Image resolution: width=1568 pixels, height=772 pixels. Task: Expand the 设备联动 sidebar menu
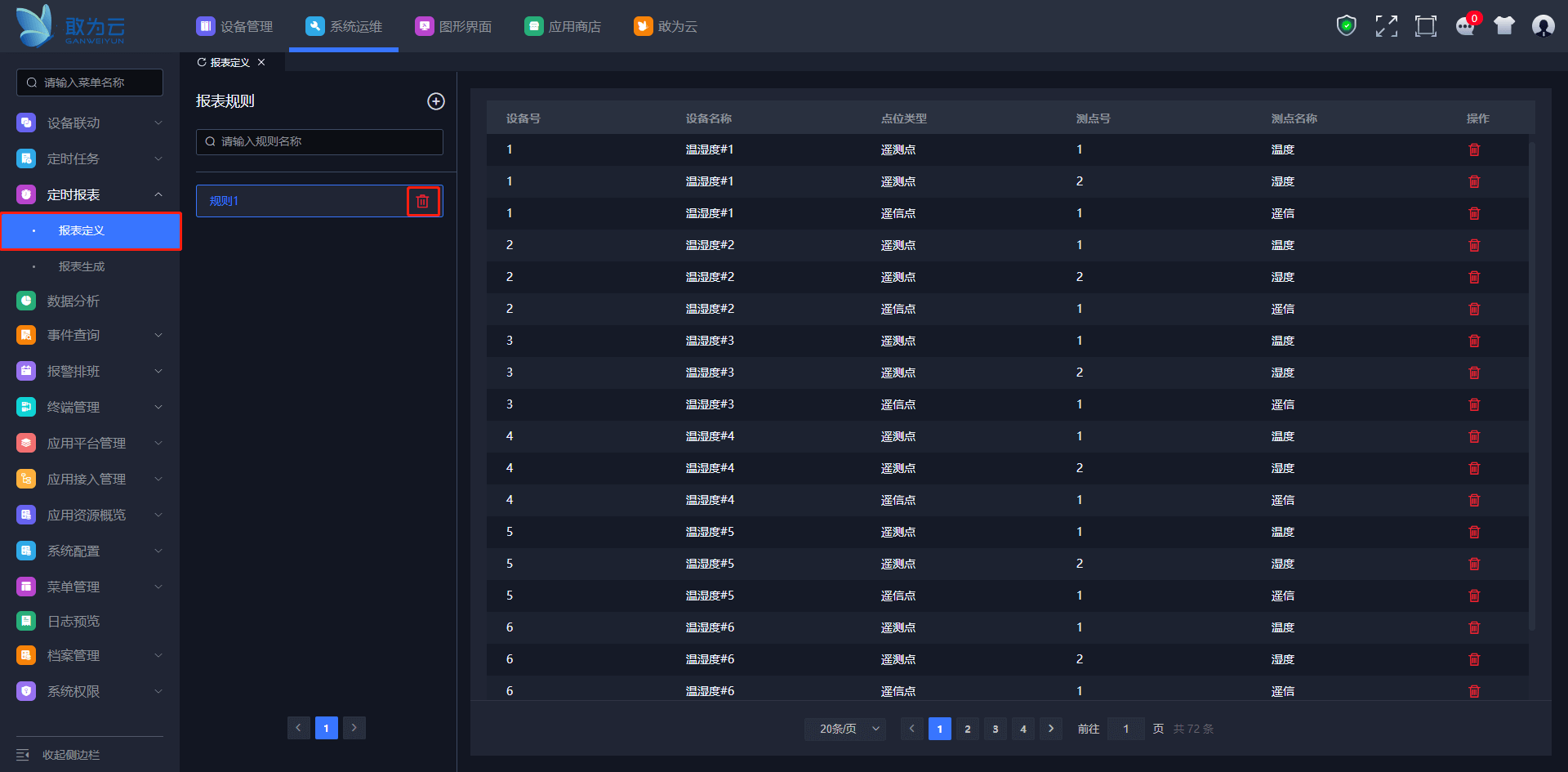pyautogui.click(x=90, y=123)
